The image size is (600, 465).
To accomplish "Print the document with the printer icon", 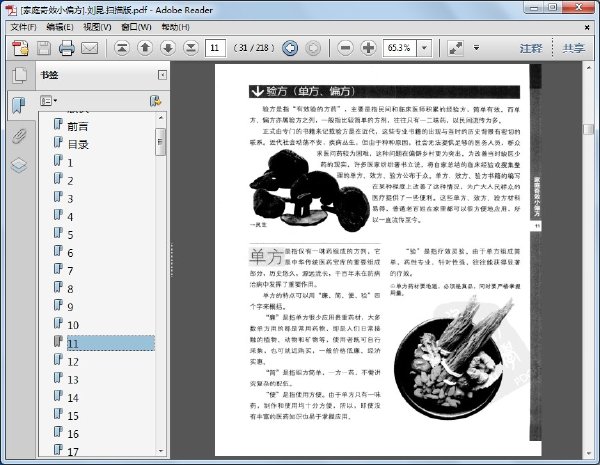I will [67, 48].
